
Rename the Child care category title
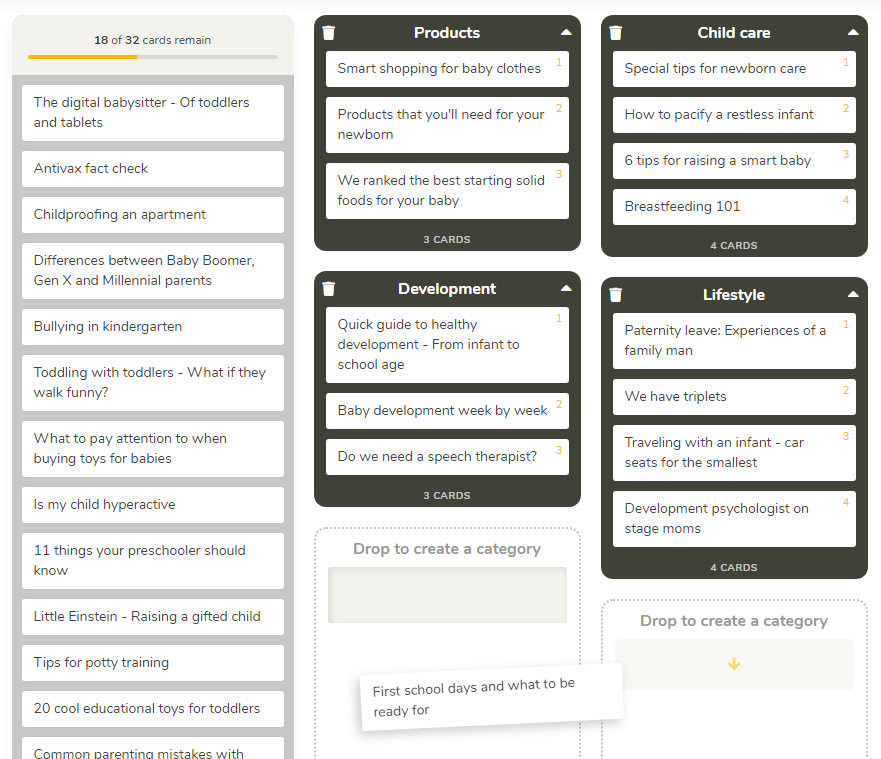click(734, 33)
